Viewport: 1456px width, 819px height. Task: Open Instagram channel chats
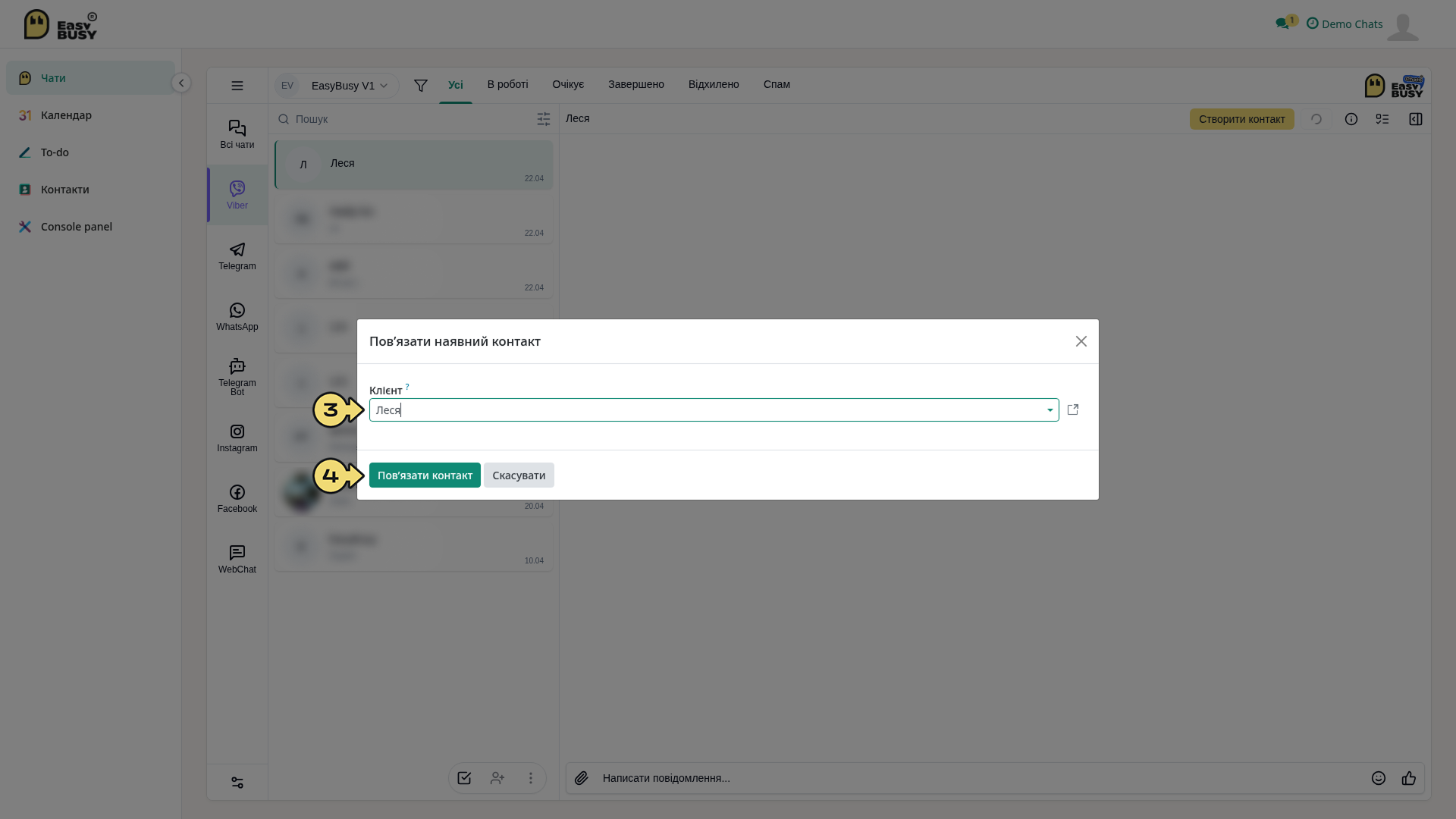237,438
